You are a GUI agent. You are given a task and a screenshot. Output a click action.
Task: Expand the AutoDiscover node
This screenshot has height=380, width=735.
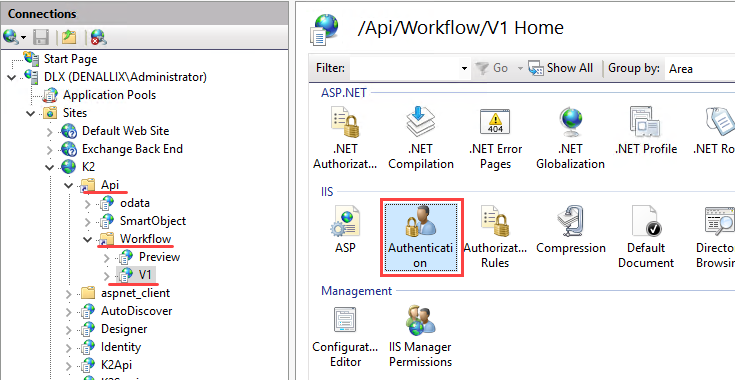(69, 312)
